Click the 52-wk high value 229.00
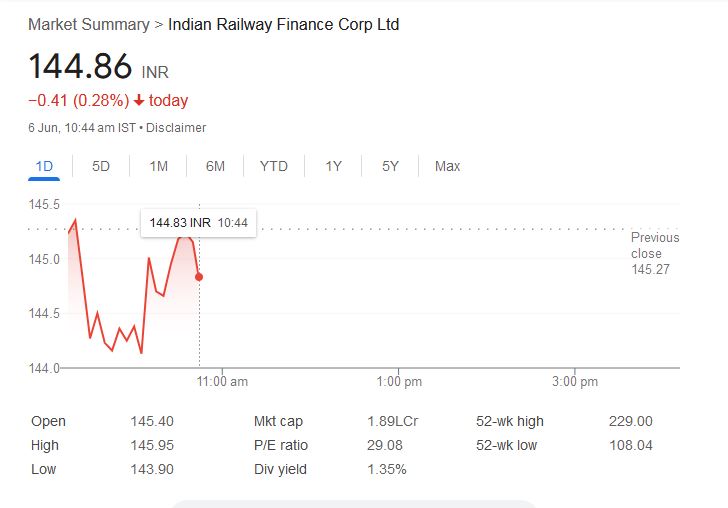 tap(630, 421)
